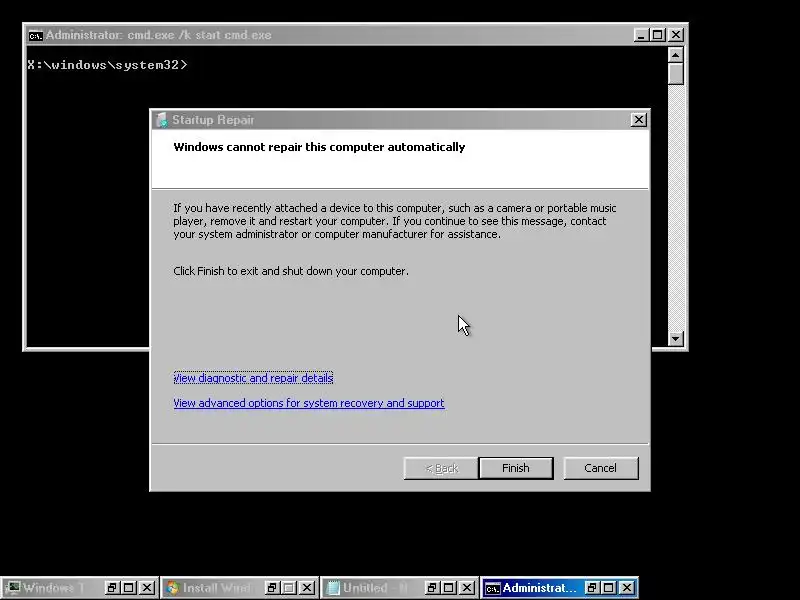Select the minimized Install Windows window title
Image resolution: width=800 pixels, height=600 pixels.
tap(217, 588)
